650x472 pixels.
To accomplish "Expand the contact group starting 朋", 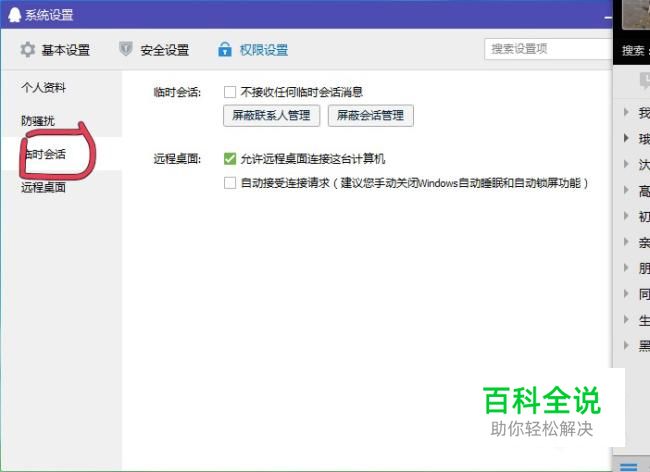I will tap(626, 268).
